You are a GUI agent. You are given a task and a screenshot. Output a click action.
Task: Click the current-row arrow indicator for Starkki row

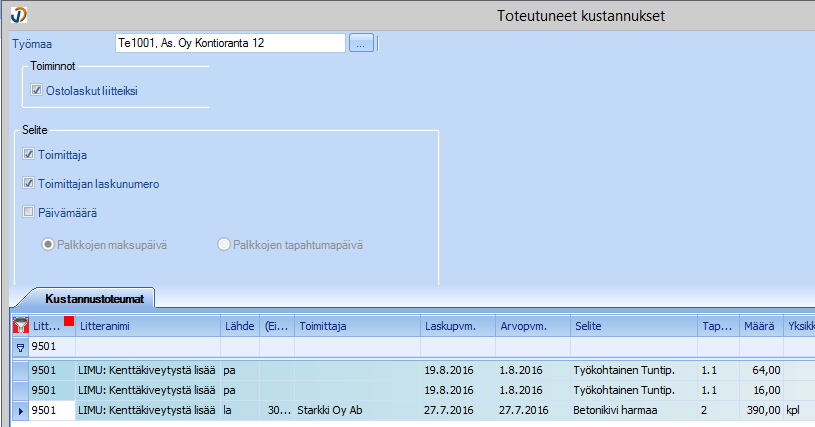click(x=20, y=409)
